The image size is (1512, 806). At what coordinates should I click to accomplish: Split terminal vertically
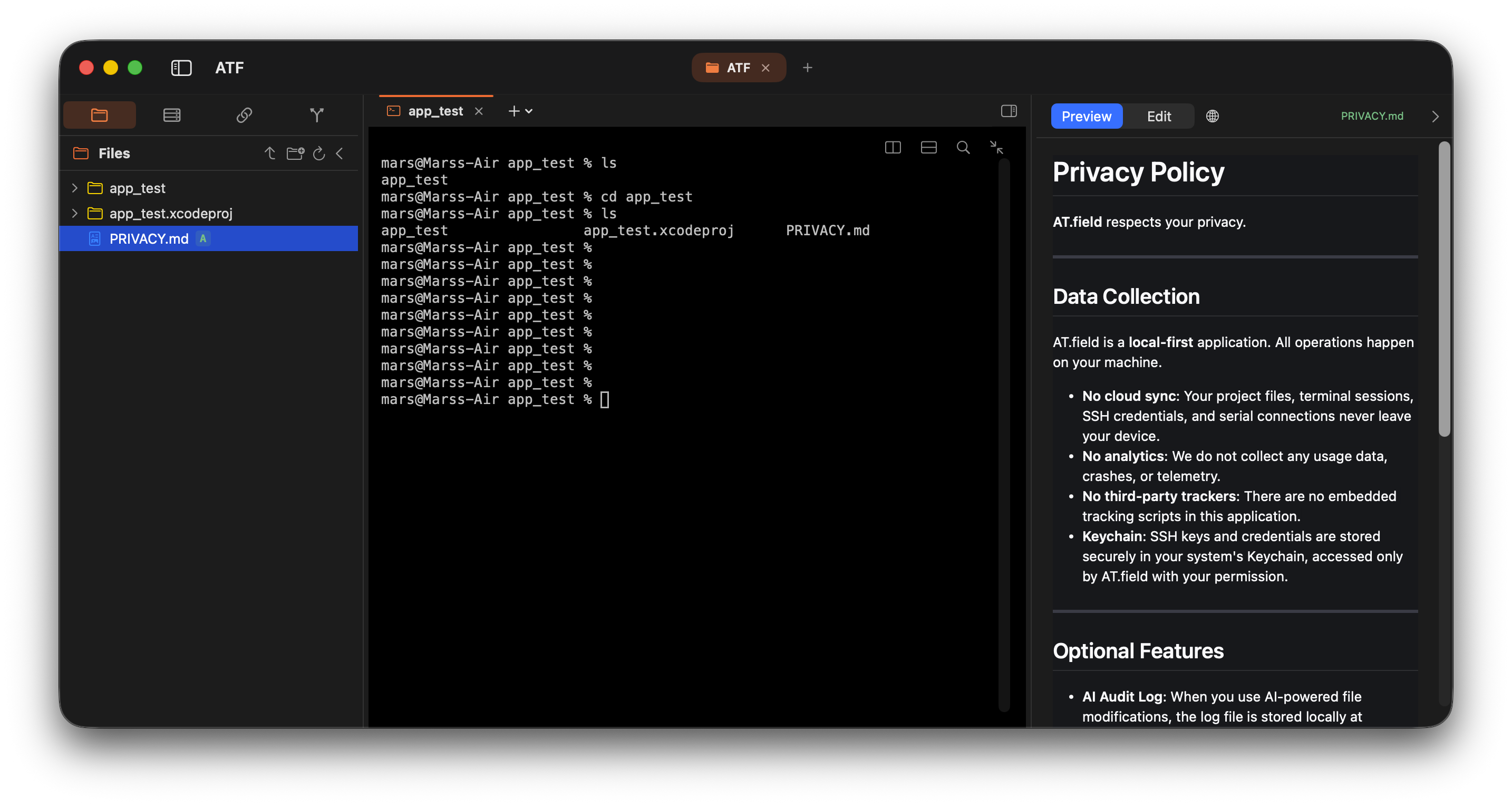click(x=893, y=148)
